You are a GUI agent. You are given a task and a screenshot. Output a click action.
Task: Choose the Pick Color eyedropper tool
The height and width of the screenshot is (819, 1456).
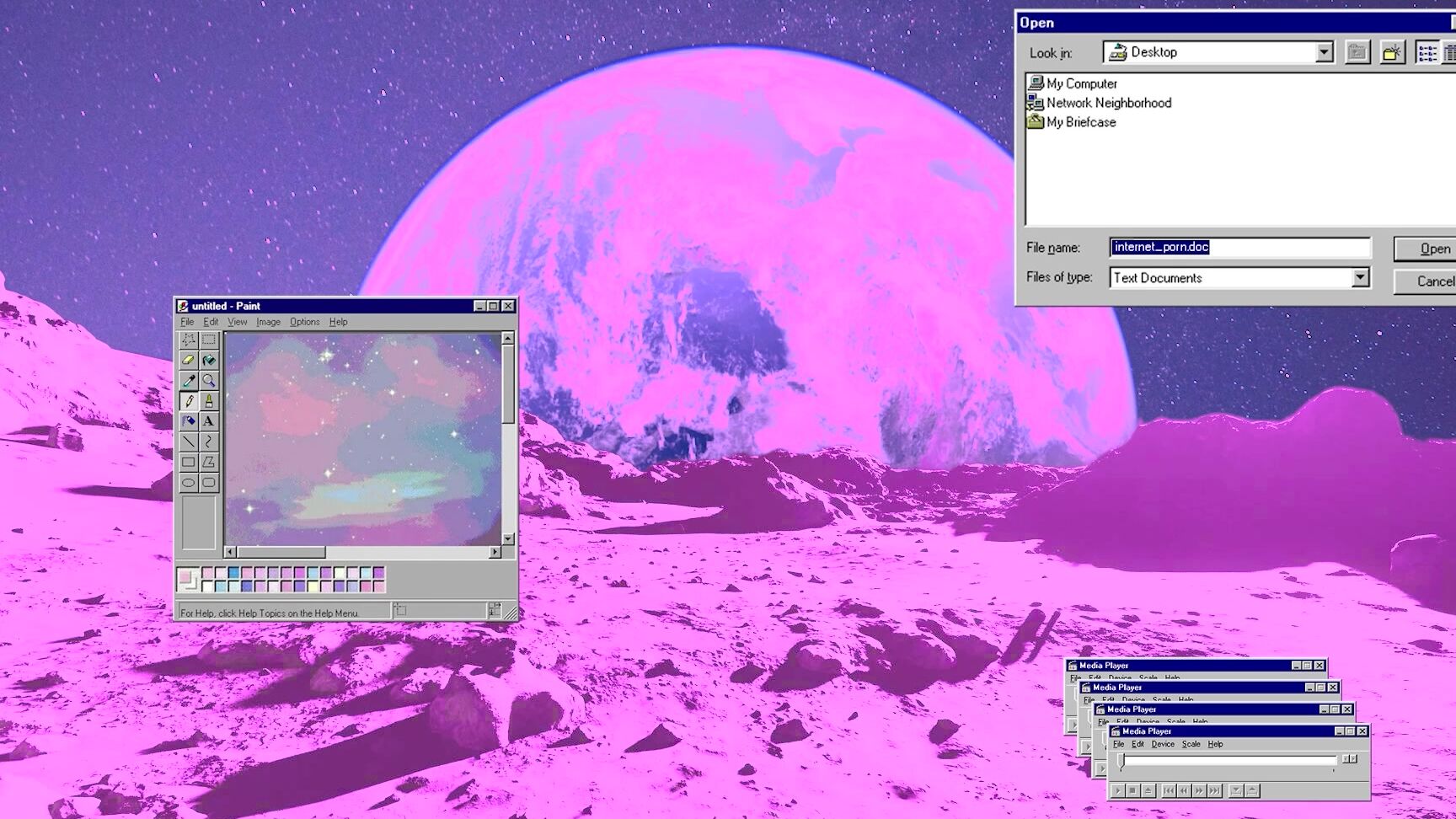coord(189,381)
